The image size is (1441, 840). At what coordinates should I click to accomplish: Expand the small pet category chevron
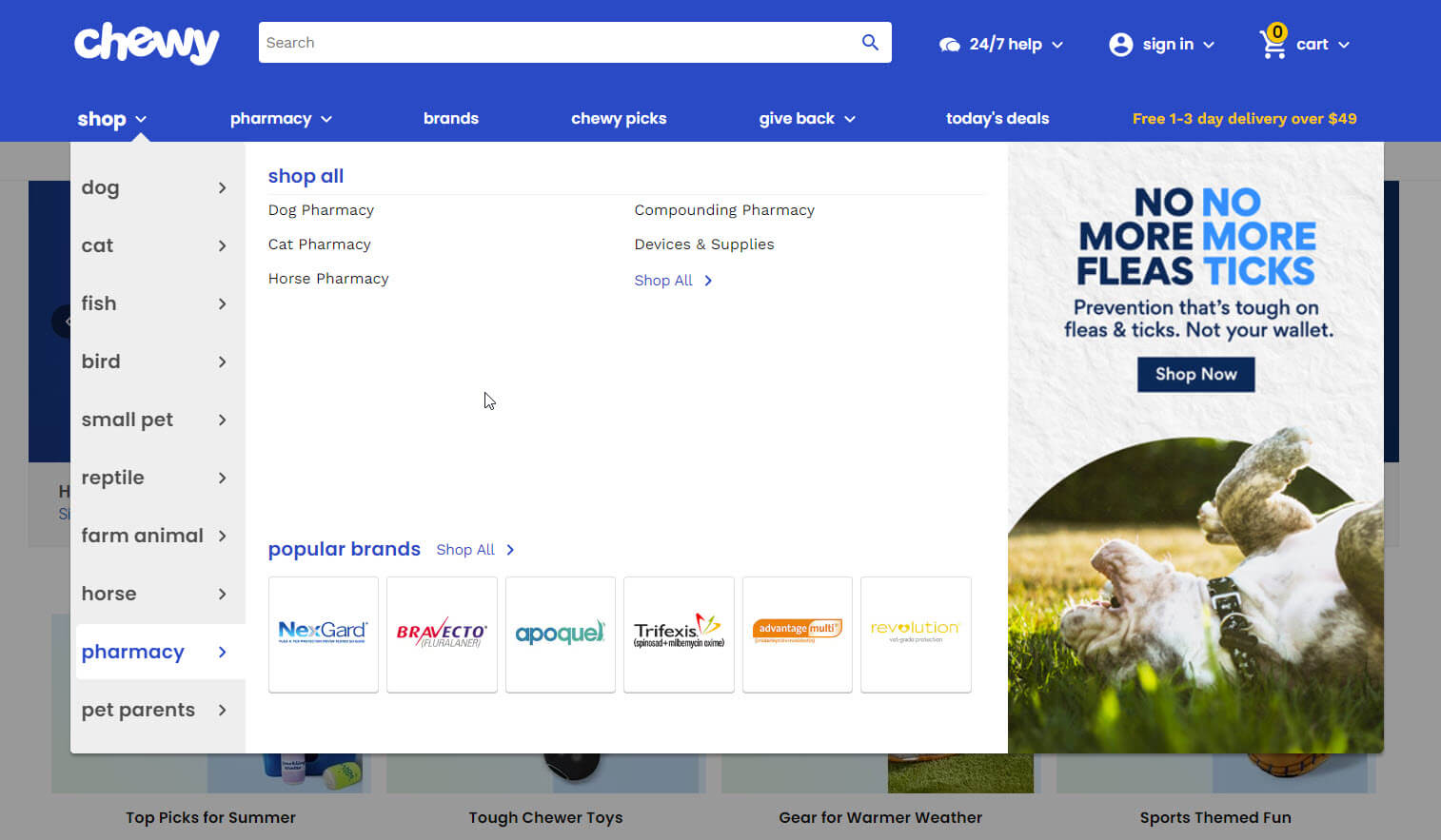222,420
